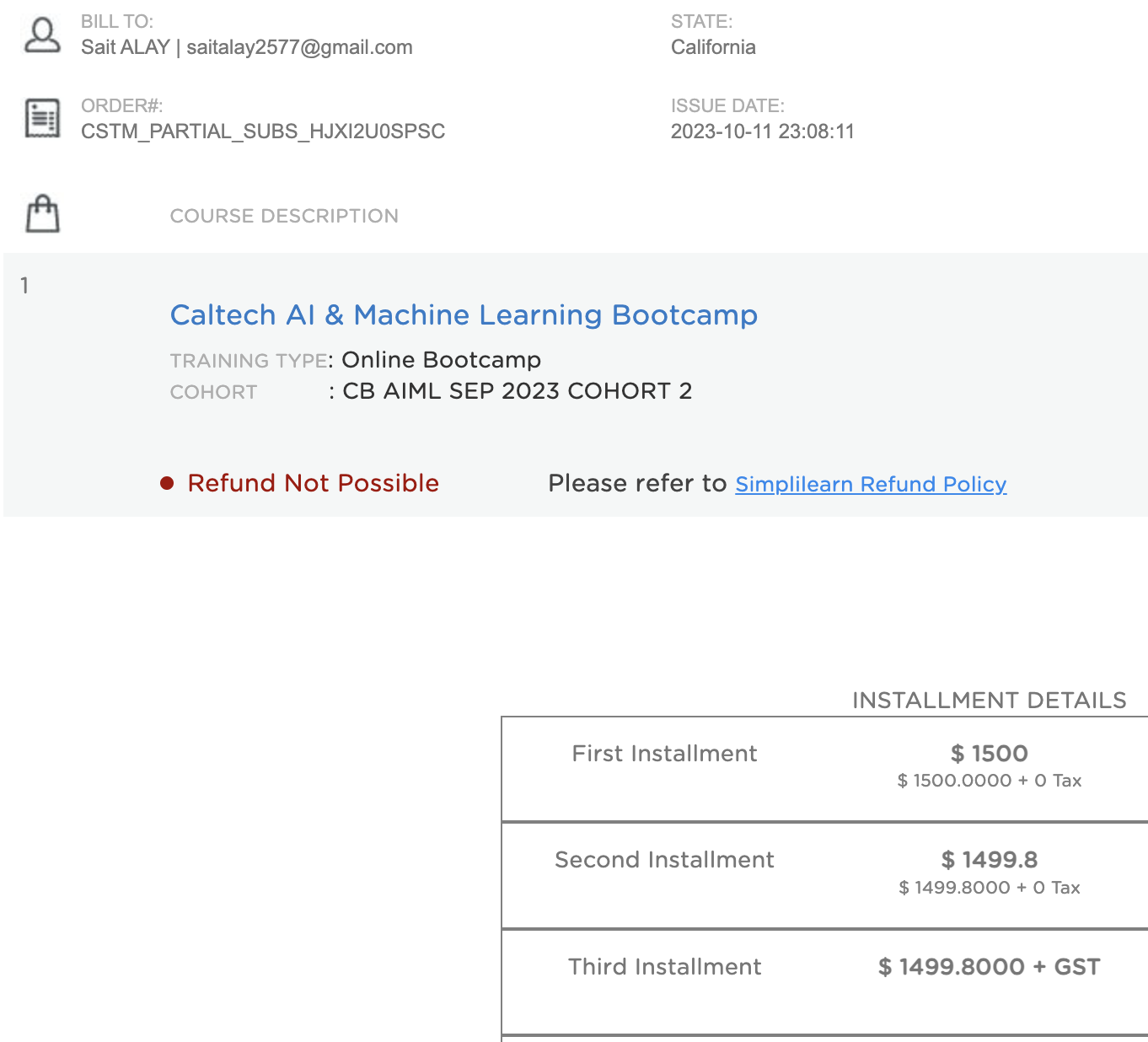Click the COURSE DESCRIPTION heading
This screenshot has width=1148, height=1042.
tap(284, 216)
